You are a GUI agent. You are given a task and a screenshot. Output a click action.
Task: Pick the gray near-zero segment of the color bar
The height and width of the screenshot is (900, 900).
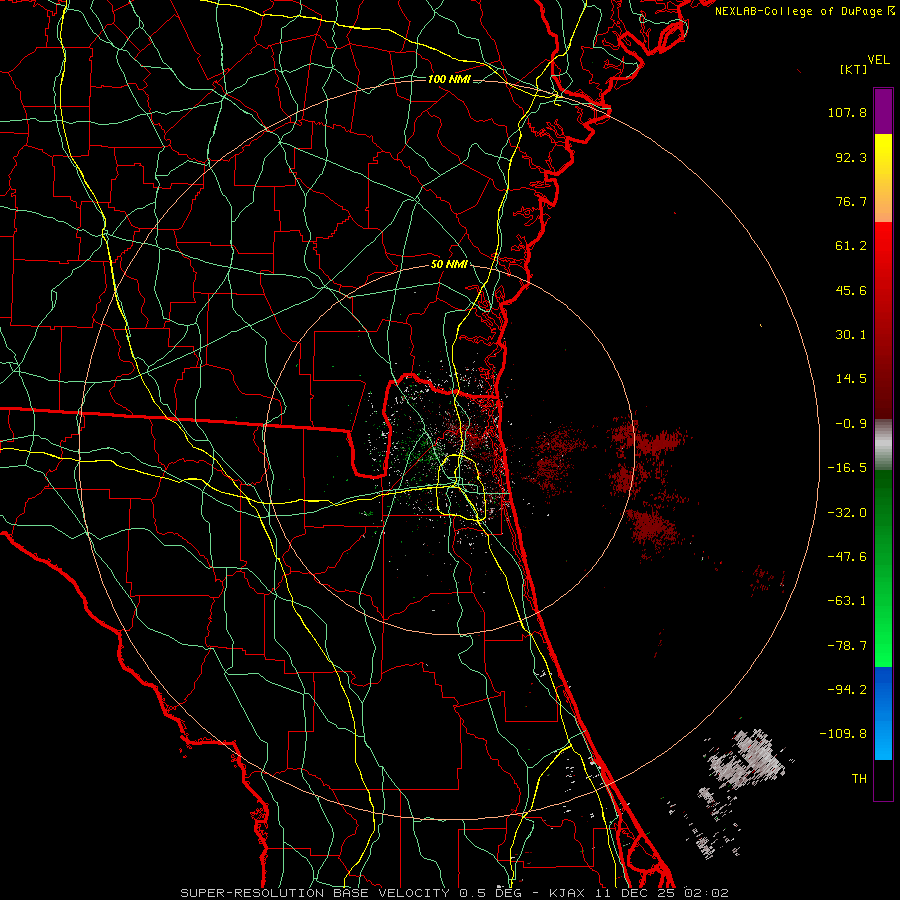883,445
